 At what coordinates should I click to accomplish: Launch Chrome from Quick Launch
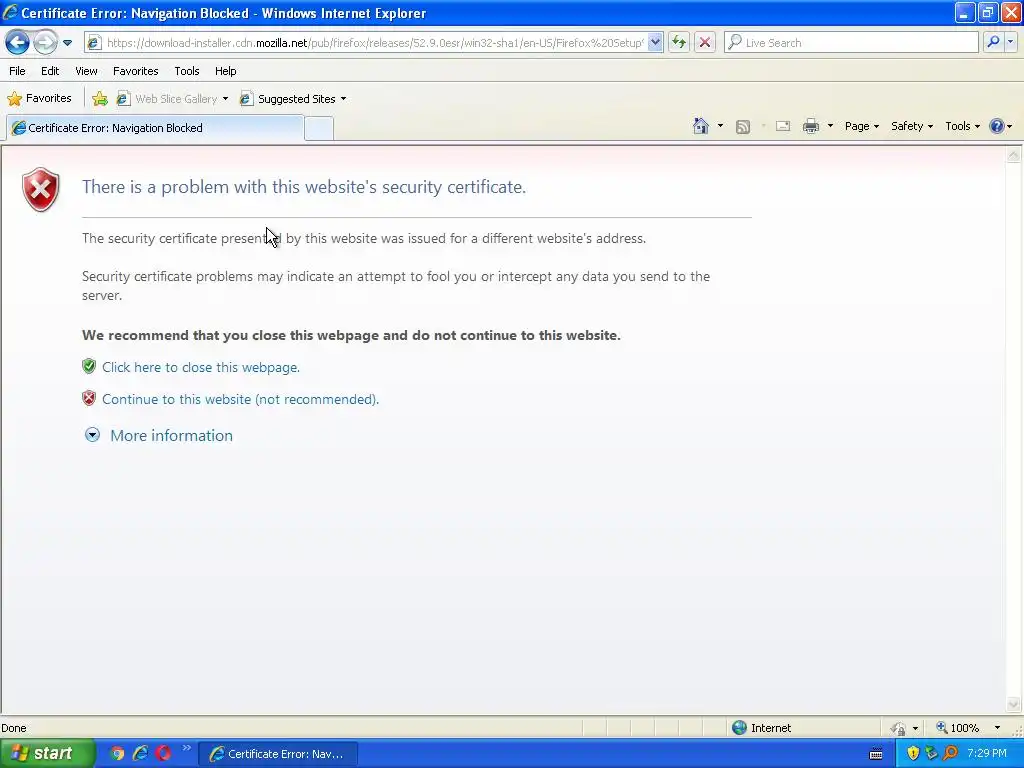117,754
